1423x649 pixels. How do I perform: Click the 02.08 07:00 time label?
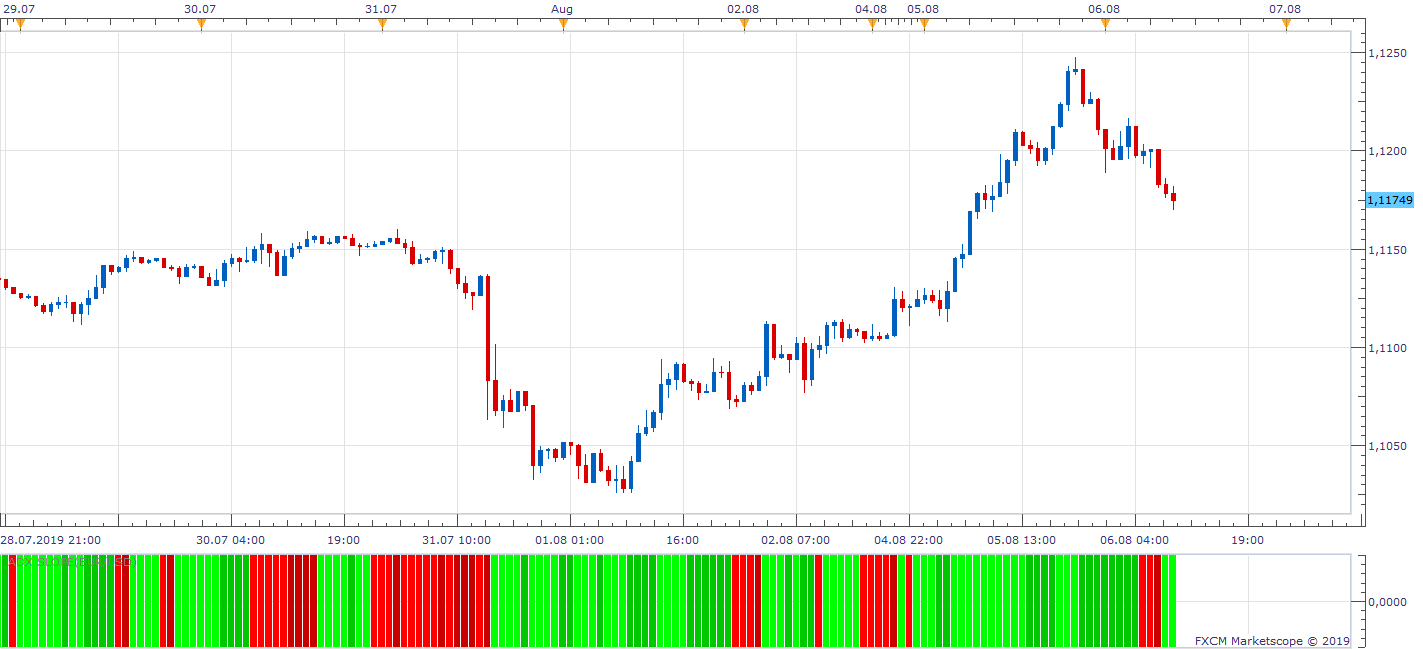click(795, 540)
